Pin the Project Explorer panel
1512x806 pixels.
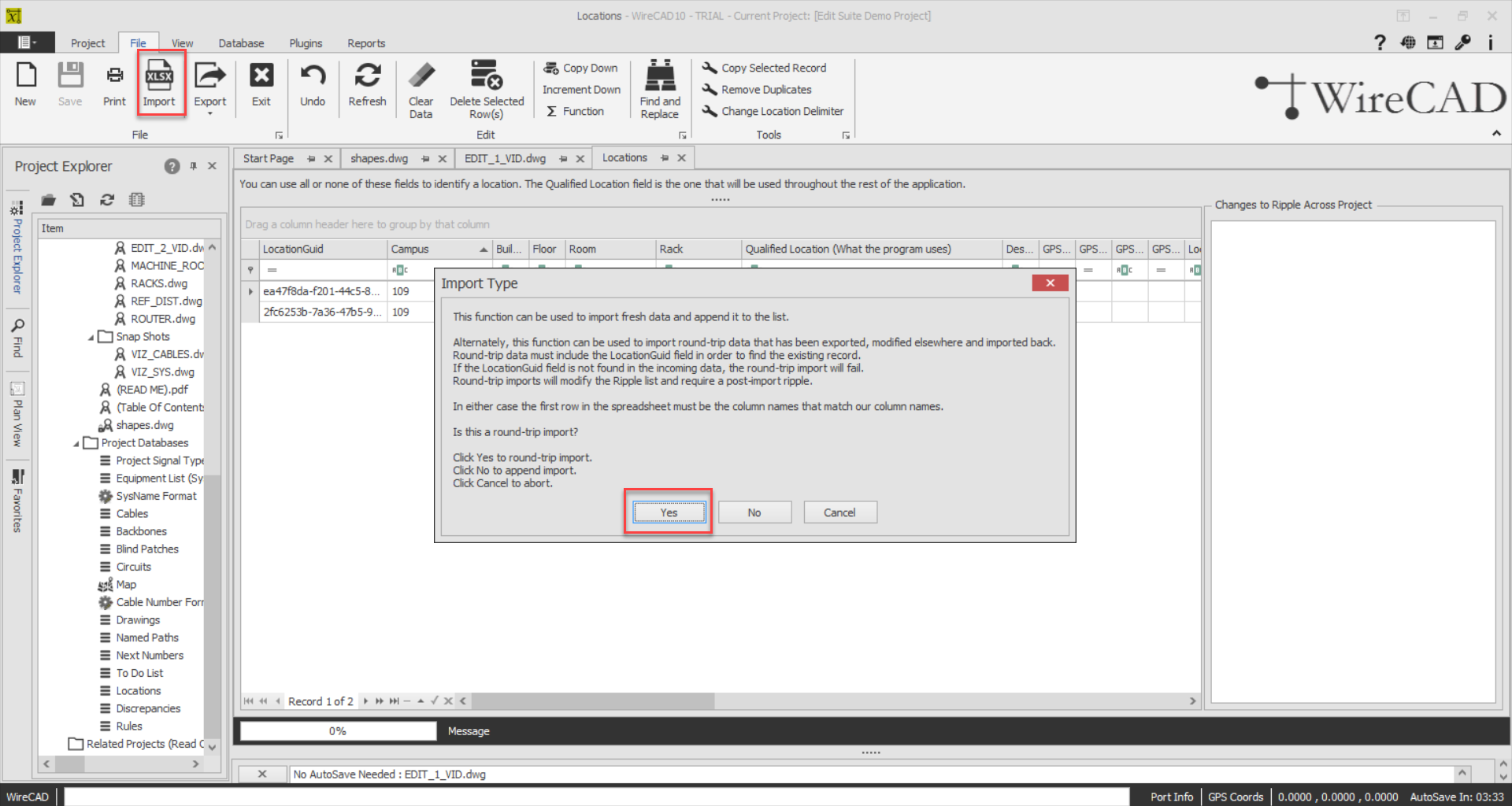coord(193,166)
